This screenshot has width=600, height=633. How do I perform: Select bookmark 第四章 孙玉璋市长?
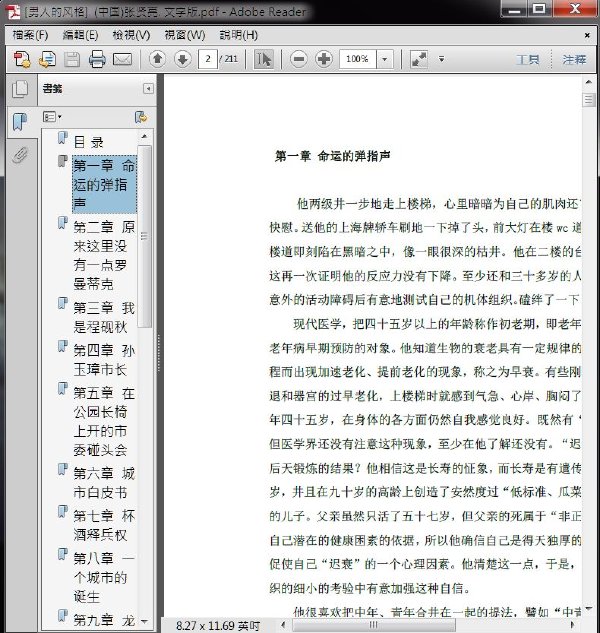click(104, 360)
